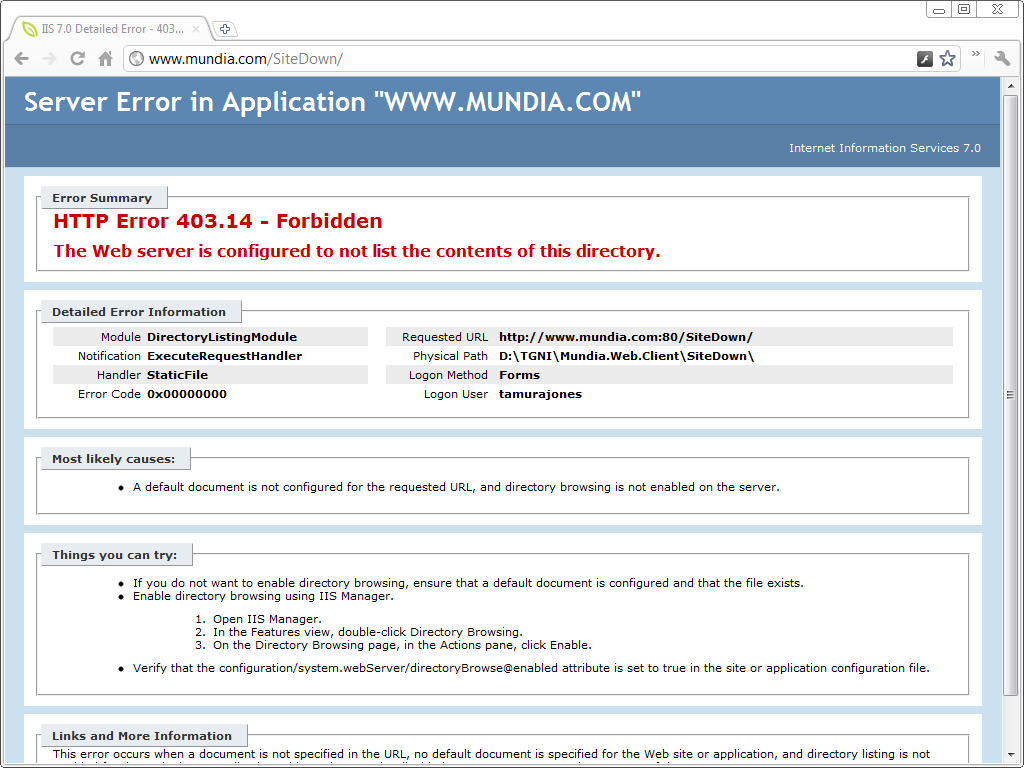Image resolution: width=1024 pixels, height=768 pixels.
Task: Go back with the browser back arrow
Action: point(22,59)
